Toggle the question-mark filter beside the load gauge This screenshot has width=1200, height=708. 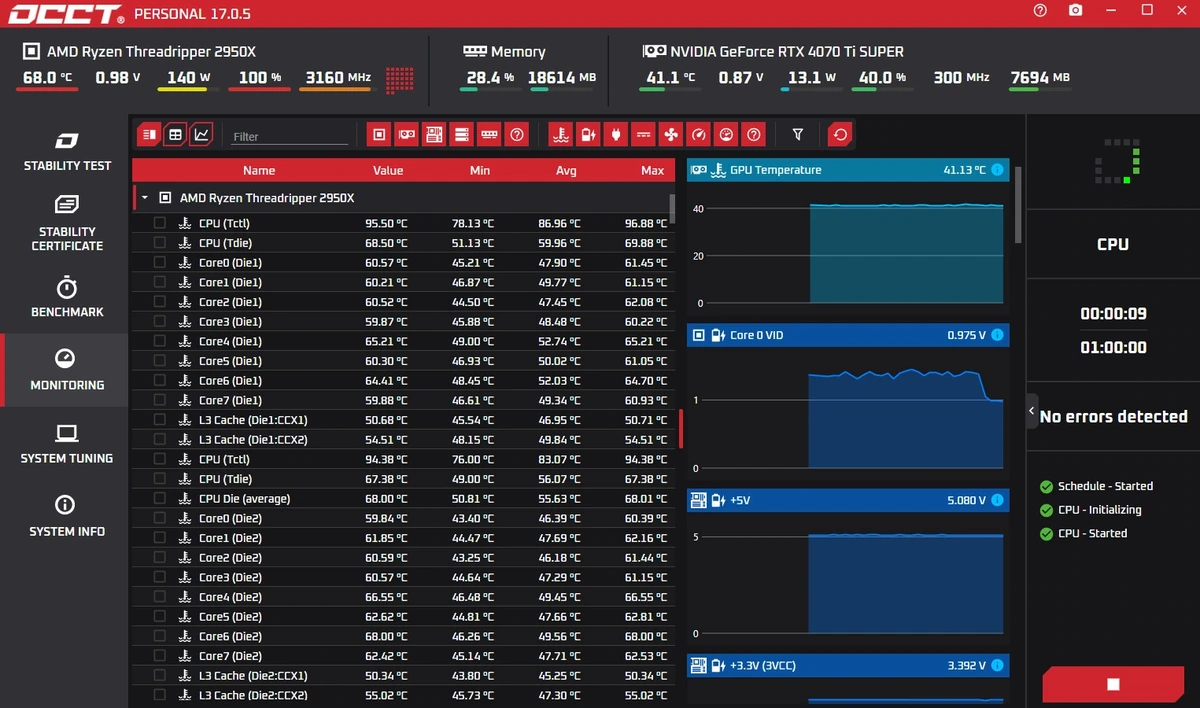(754, 134)
